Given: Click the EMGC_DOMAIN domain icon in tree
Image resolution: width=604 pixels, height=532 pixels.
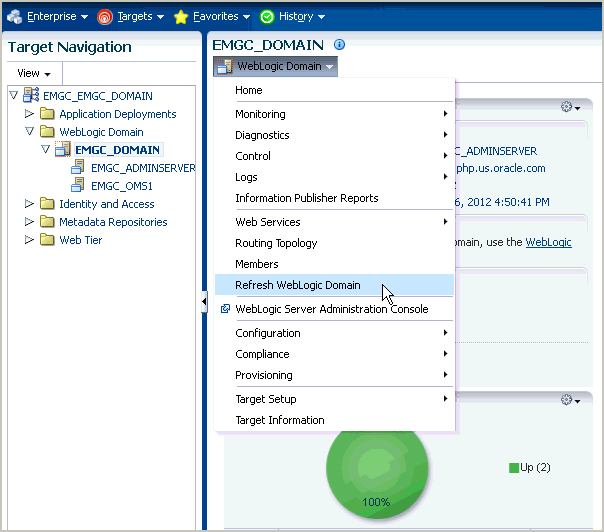Looking at the screenshot, I should point(63,149).
